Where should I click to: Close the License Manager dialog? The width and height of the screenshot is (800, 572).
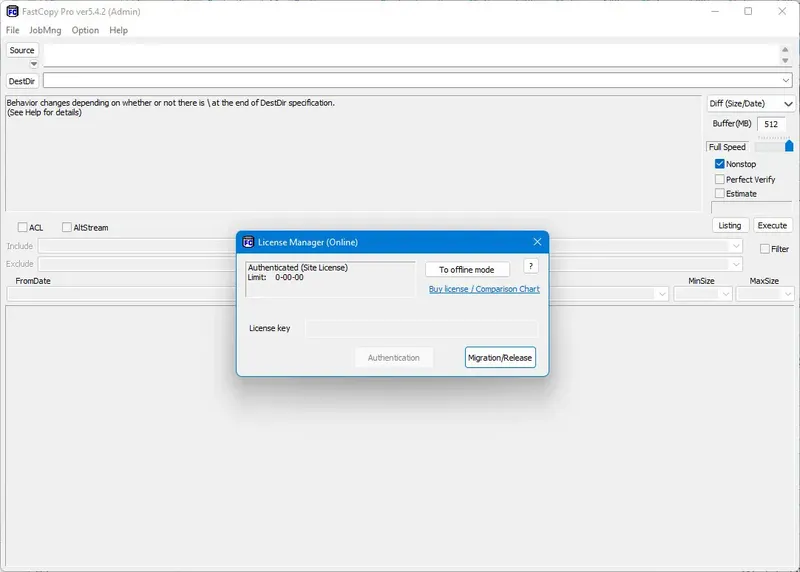(x=537, y=242)
